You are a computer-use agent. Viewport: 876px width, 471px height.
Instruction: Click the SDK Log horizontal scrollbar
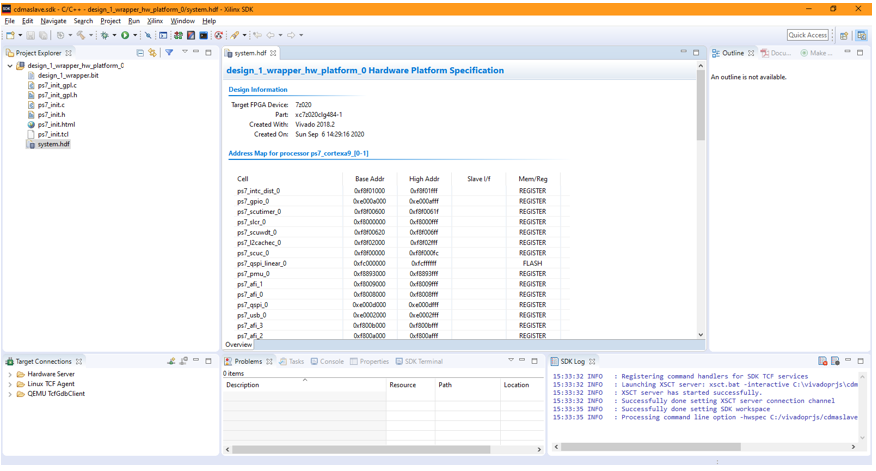pyautogui.click(x=651, y=447)
